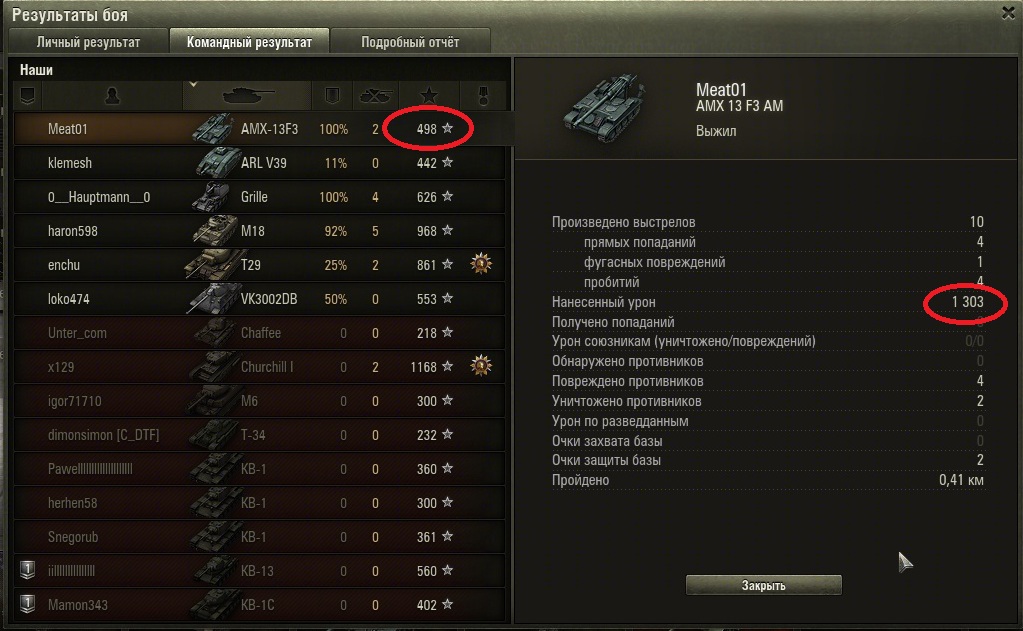The image size is (1023, 631).
Task: Sort team list by platoon shield icon
Action: tap(27, 96)
